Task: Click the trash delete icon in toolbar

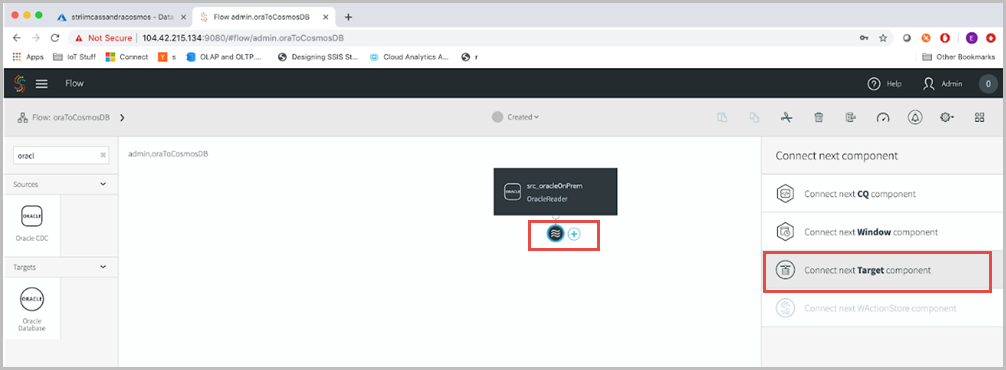Action: [819, 117]
